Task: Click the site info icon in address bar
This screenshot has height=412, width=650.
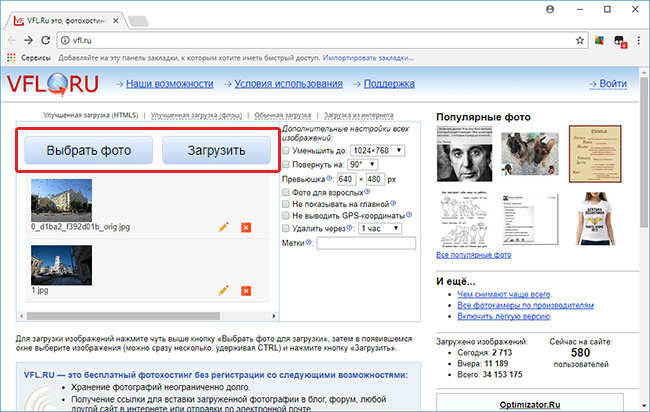Action: coord(65,40)
